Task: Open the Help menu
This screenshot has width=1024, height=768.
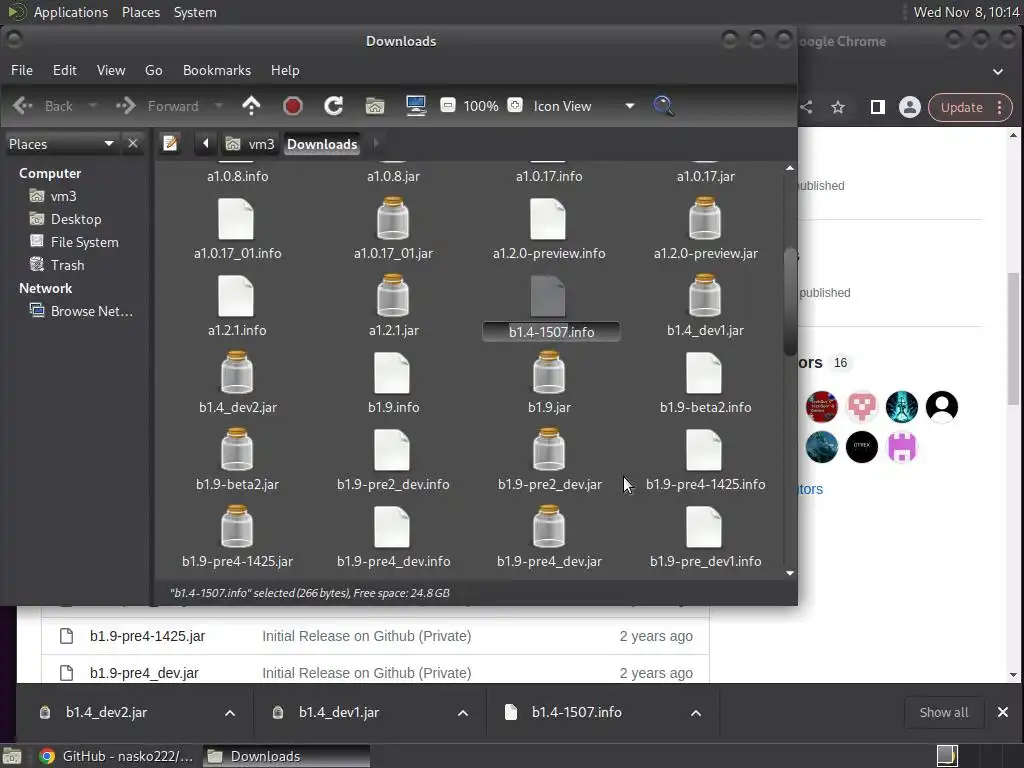Action: pyautogui.click(x=285, y=70)
